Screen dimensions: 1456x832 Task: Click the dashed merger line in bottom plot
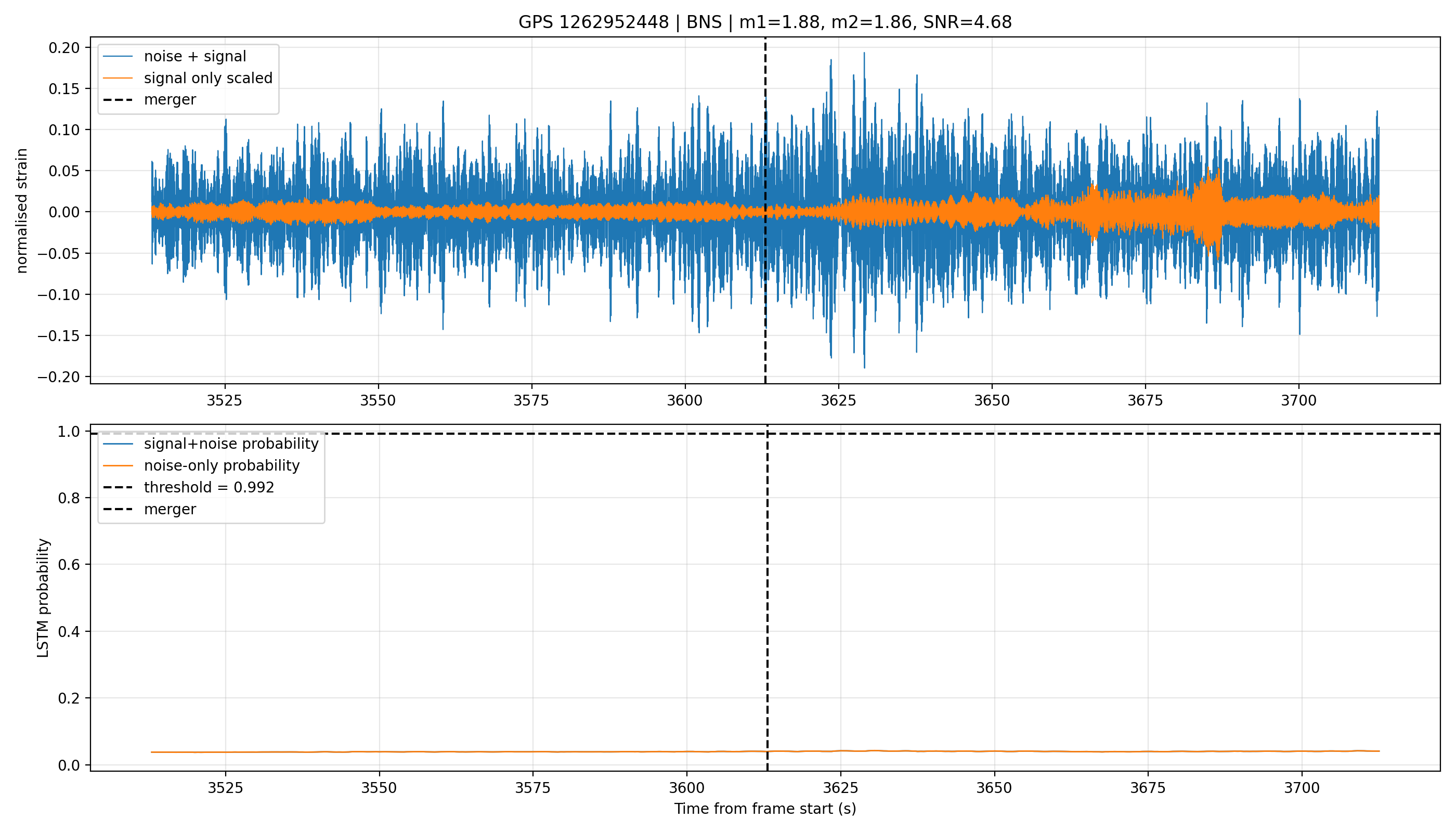767,597
